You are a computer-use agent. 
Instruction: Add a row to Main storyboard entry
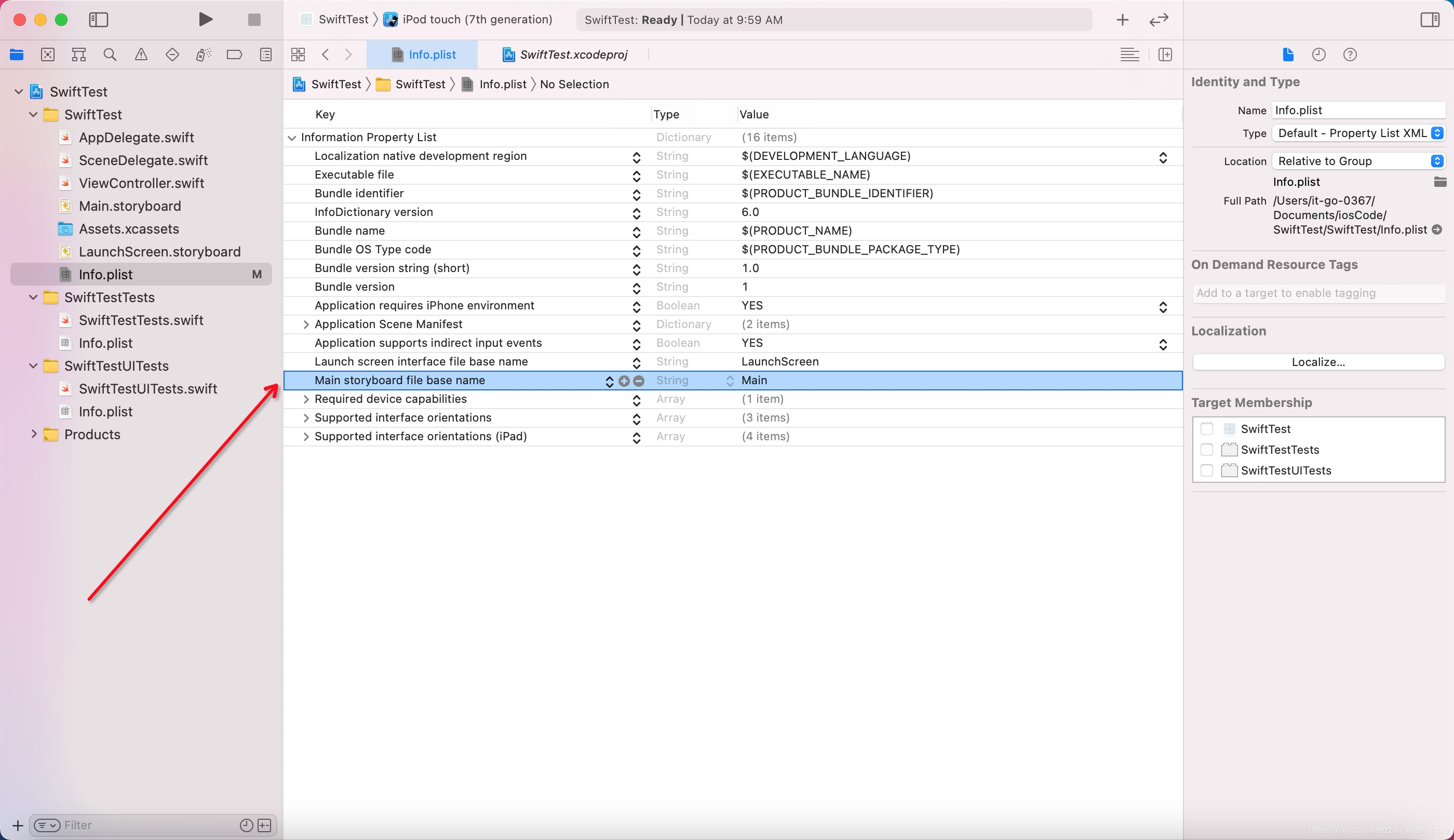[624, 381]
